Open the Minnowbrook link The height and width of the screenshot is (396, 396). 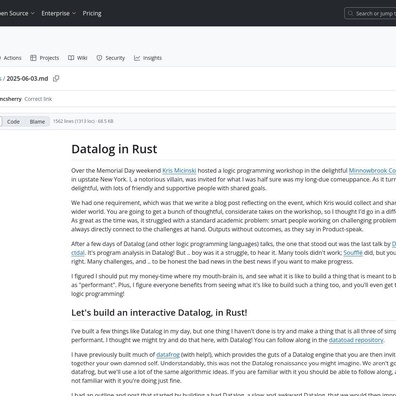tap(372, 171)
